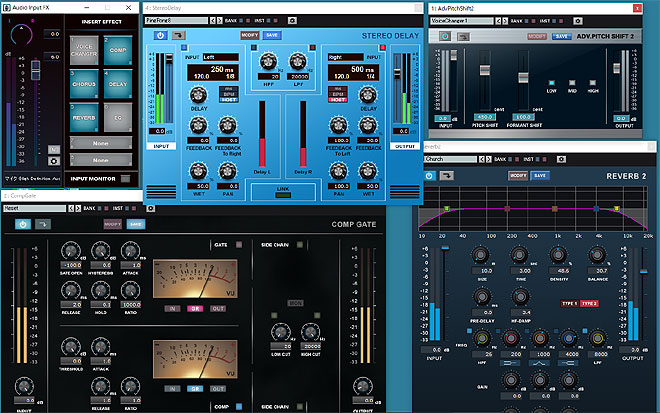Click the Reverb 2 DENSITY knob

point(558,255)
